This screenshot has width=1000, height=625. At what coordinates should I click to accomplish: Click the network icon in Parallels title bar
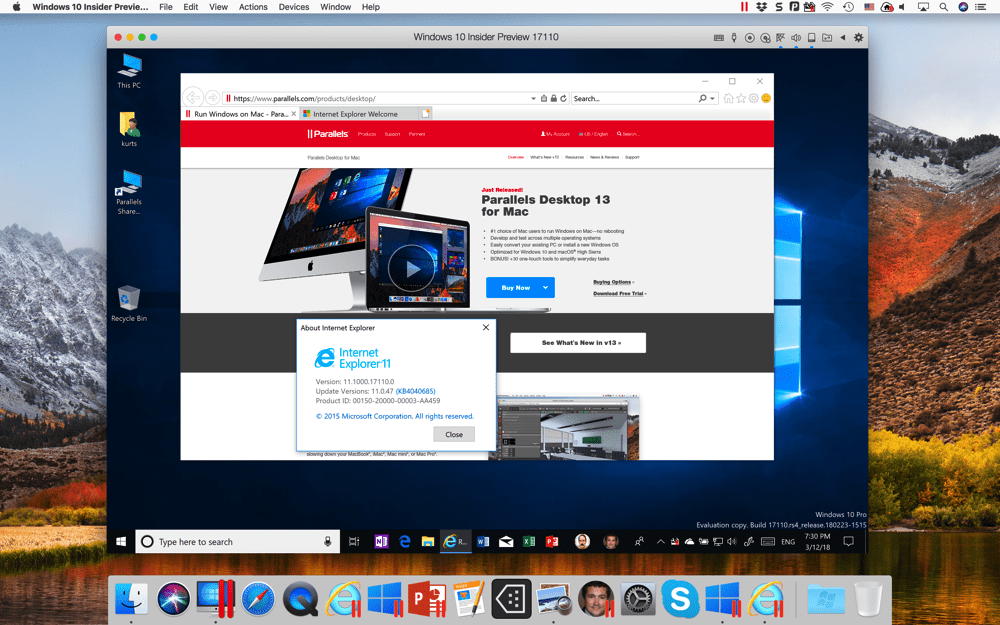[x=781, y=38]
